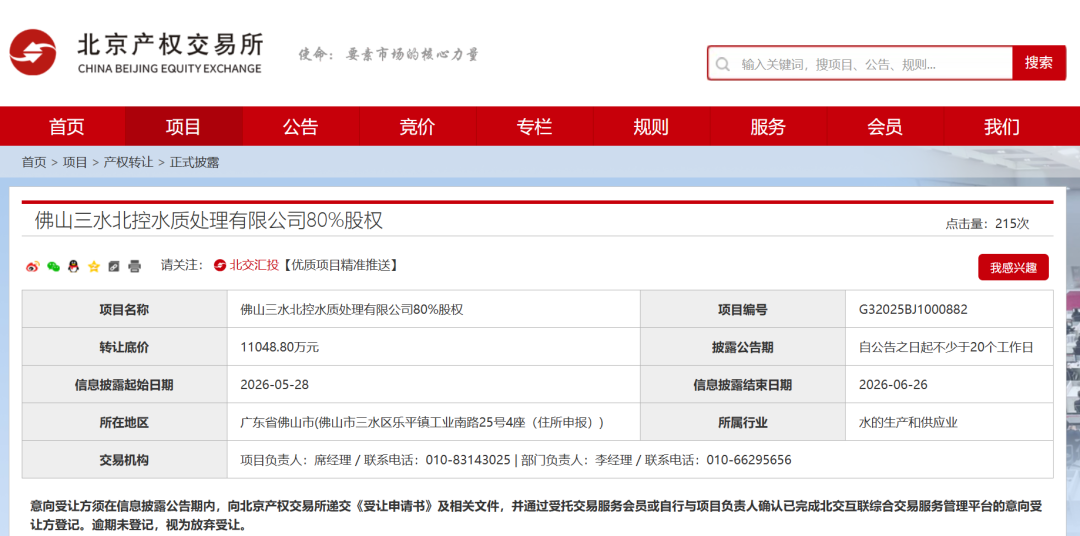Open the 竞价 navigation menu
This screenshot has width=1080, height=536.
[417, 127]
